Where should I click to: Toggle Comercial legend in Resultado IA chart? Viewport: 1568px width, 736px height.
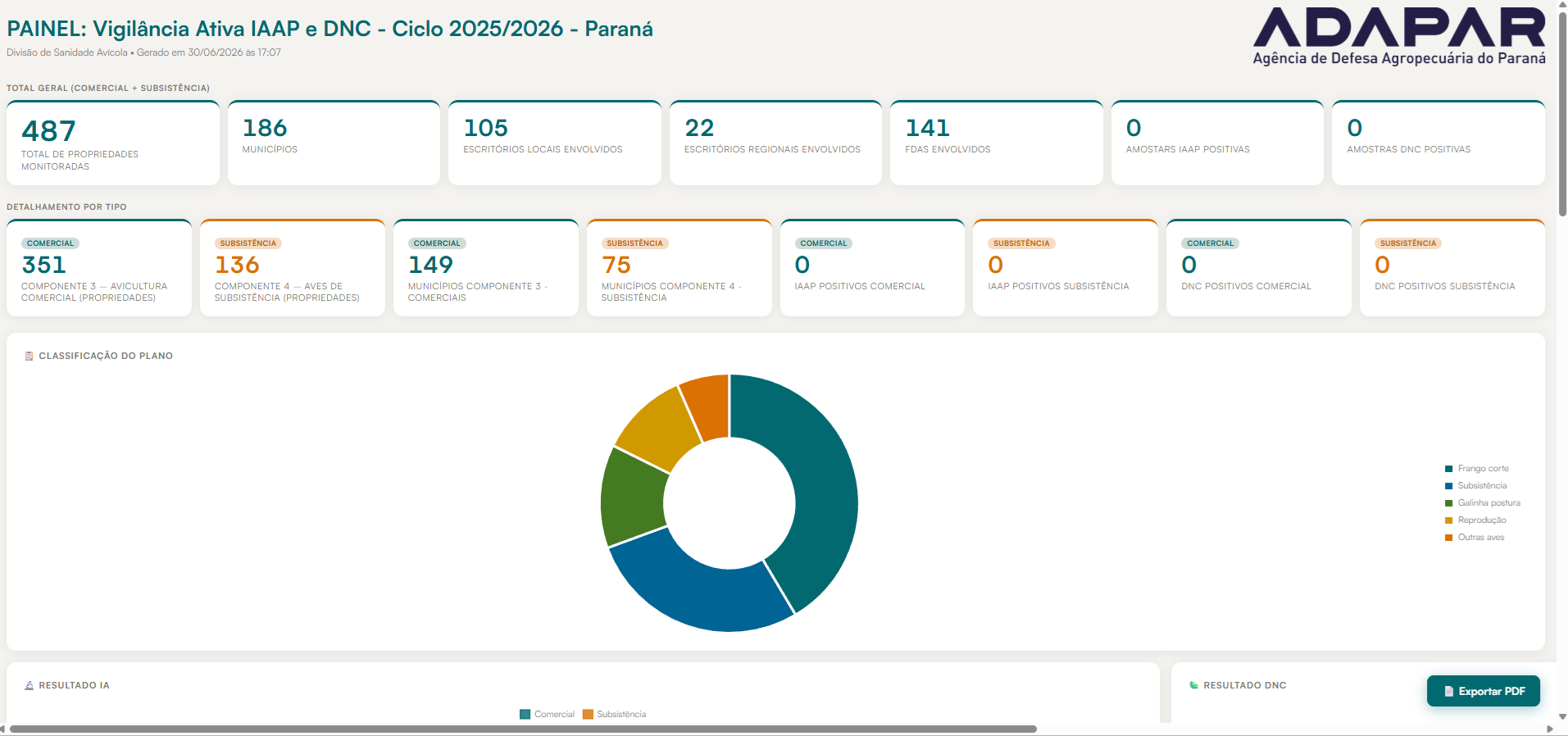pos(547,714)
